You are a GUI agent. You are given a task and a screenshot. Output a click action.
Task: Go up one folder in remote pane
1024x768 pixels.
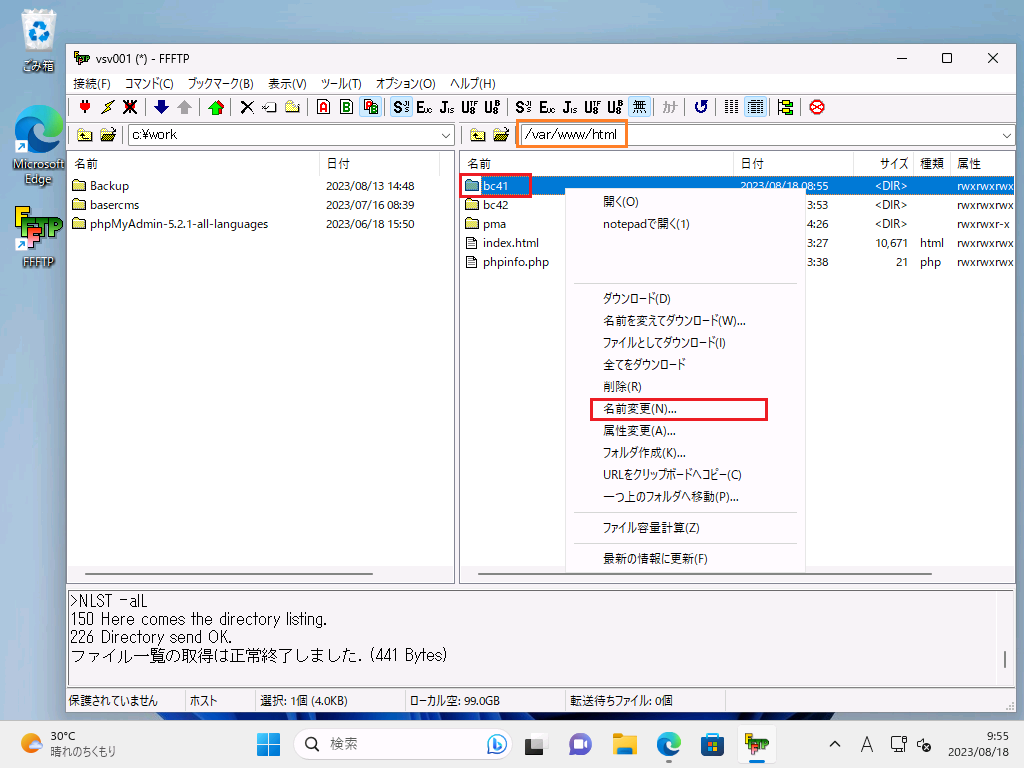click(478, 135)
